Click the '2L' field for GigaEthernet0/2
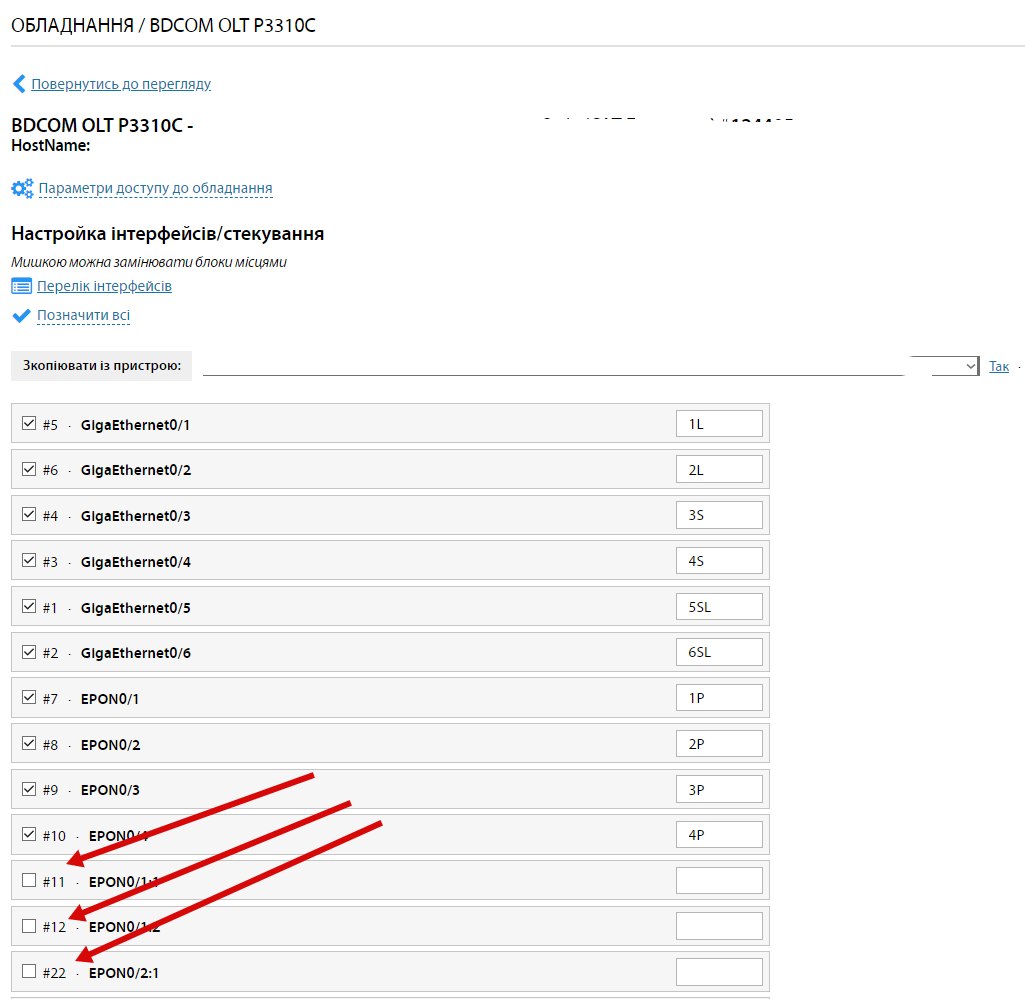This screenshot has height=999, width=1025. pos(719,469)
